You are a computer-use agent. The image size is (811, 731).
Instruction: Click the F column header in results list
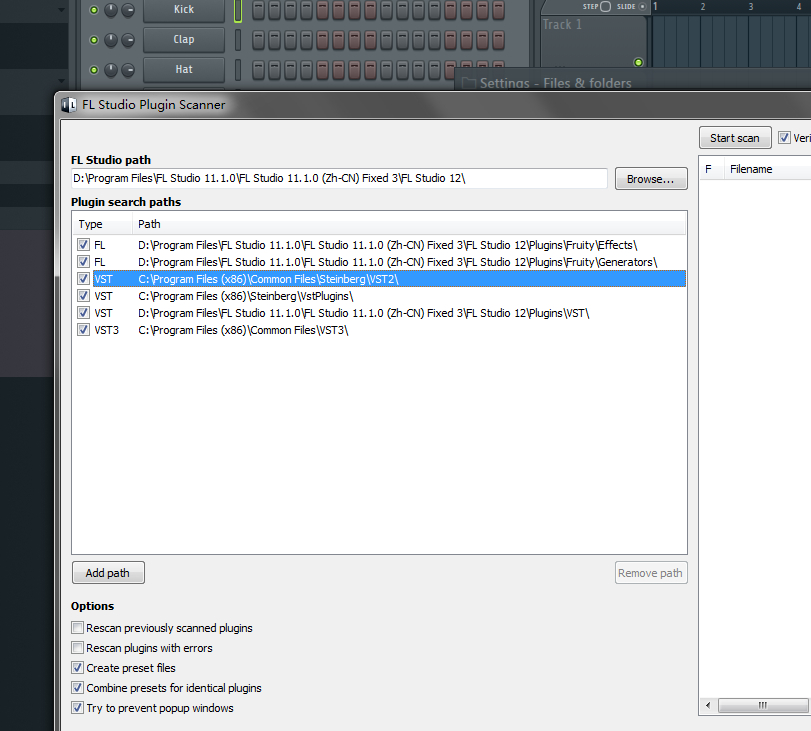(x=712, y=169)
